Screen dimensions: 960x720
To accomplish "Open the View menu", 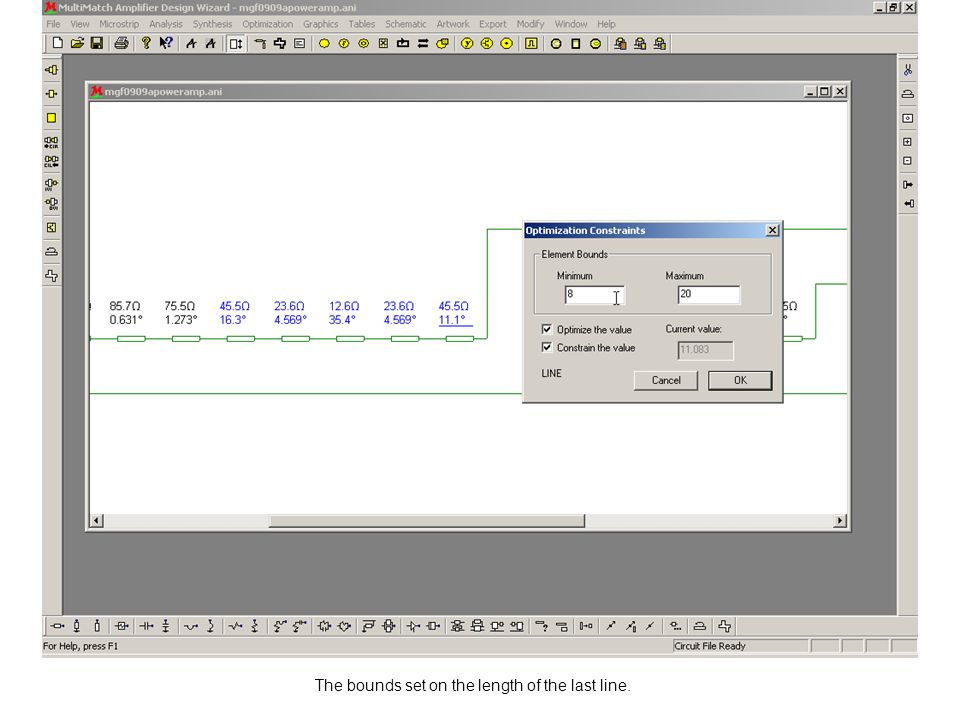I will pyautogui.click(x=80, y=24).
